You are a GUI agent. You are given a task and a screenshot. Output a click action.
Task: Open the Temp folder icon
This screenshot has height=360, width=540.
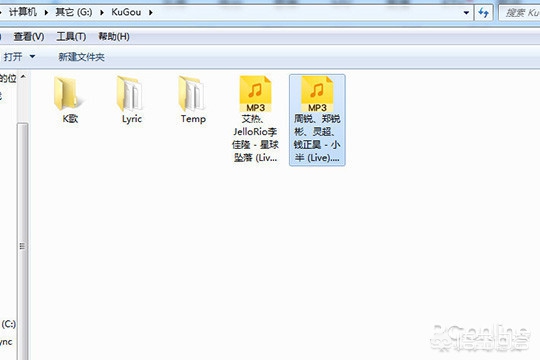[191, 93]
